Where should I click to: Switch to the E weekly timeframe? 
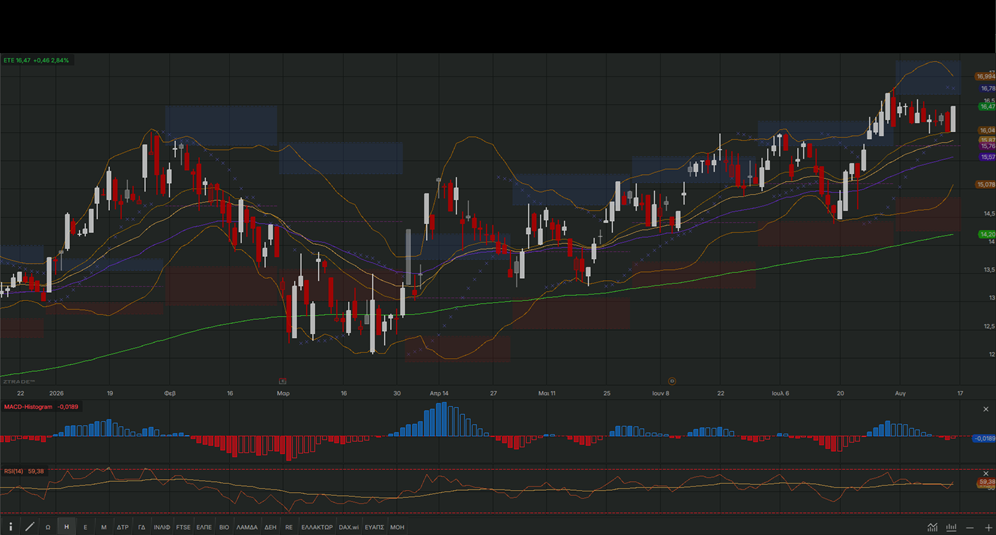point(85,527)
